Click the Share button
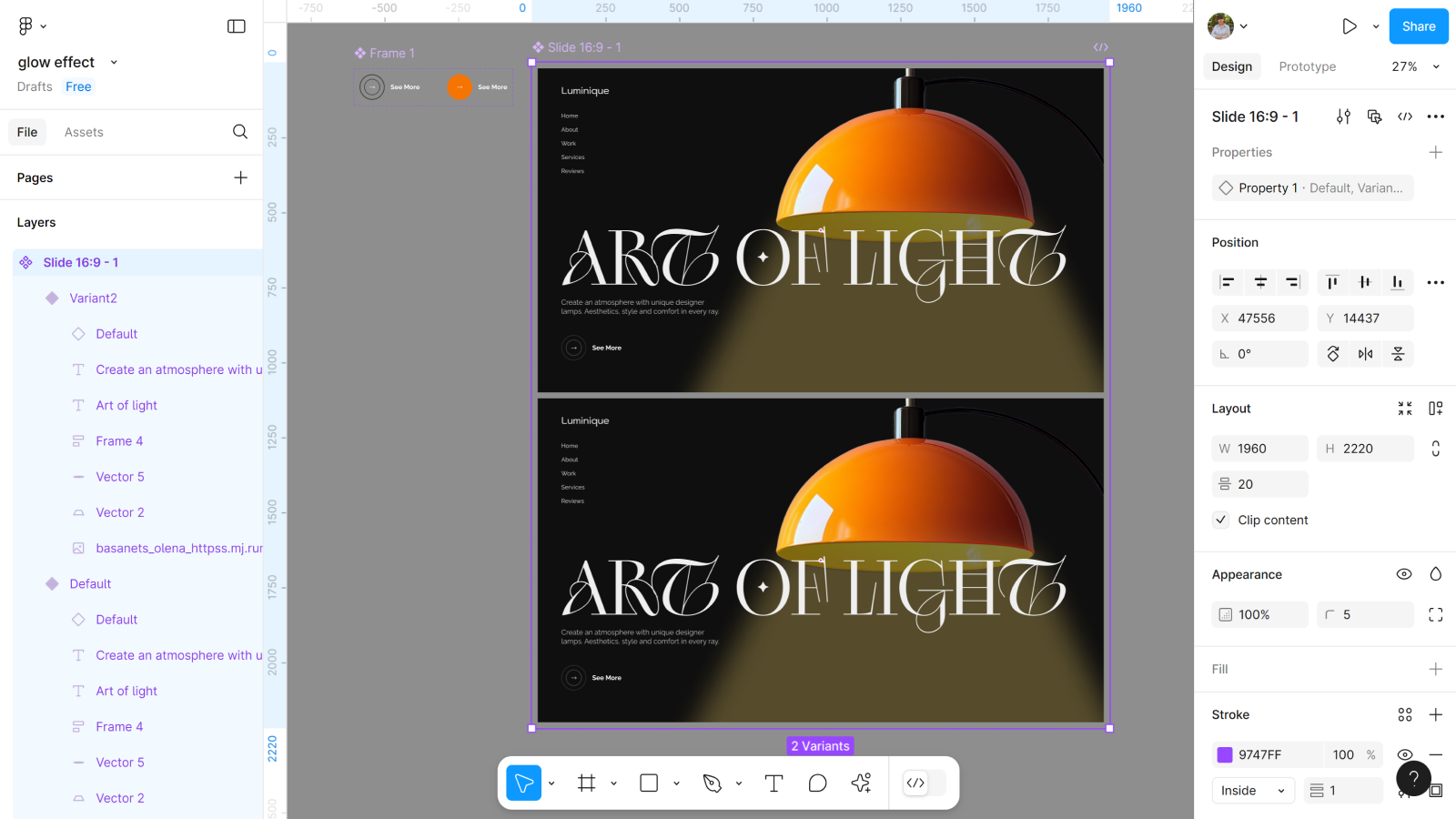This screenshot has height=819, width=1456. [1418, 26]
